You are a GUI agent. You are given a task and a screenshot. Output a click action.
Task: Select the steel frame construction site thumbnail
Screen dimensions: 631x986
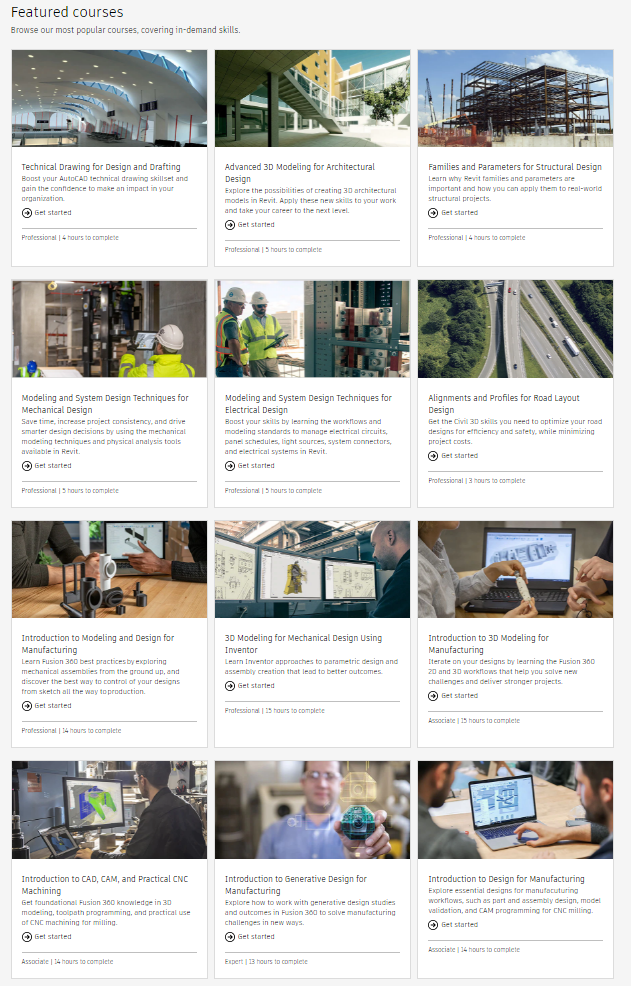[515, 99]
